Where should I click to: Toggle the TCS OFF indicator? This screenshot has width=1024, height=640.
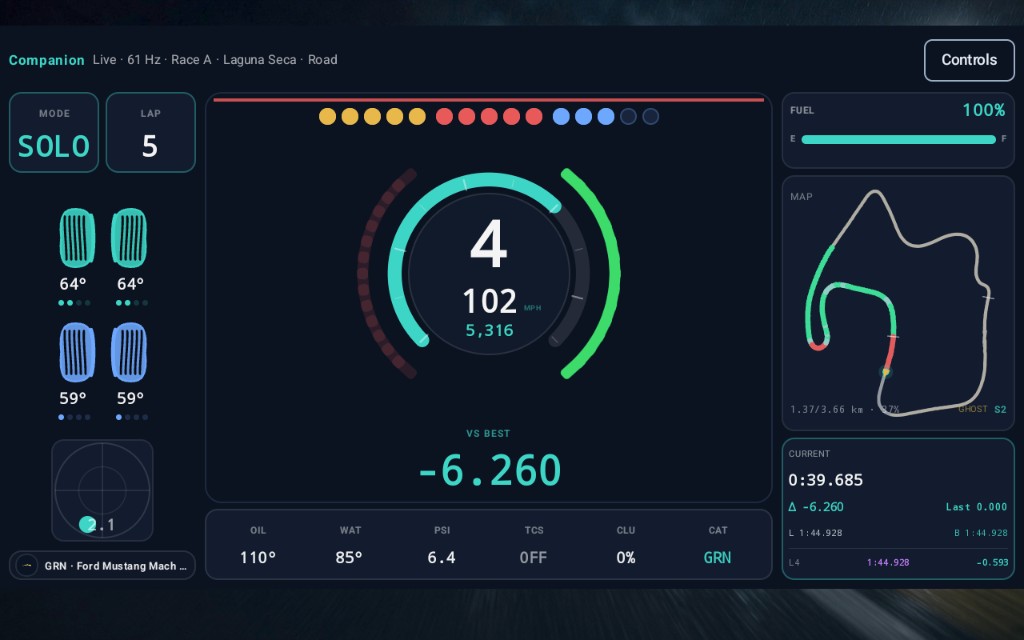click(534, 545)
